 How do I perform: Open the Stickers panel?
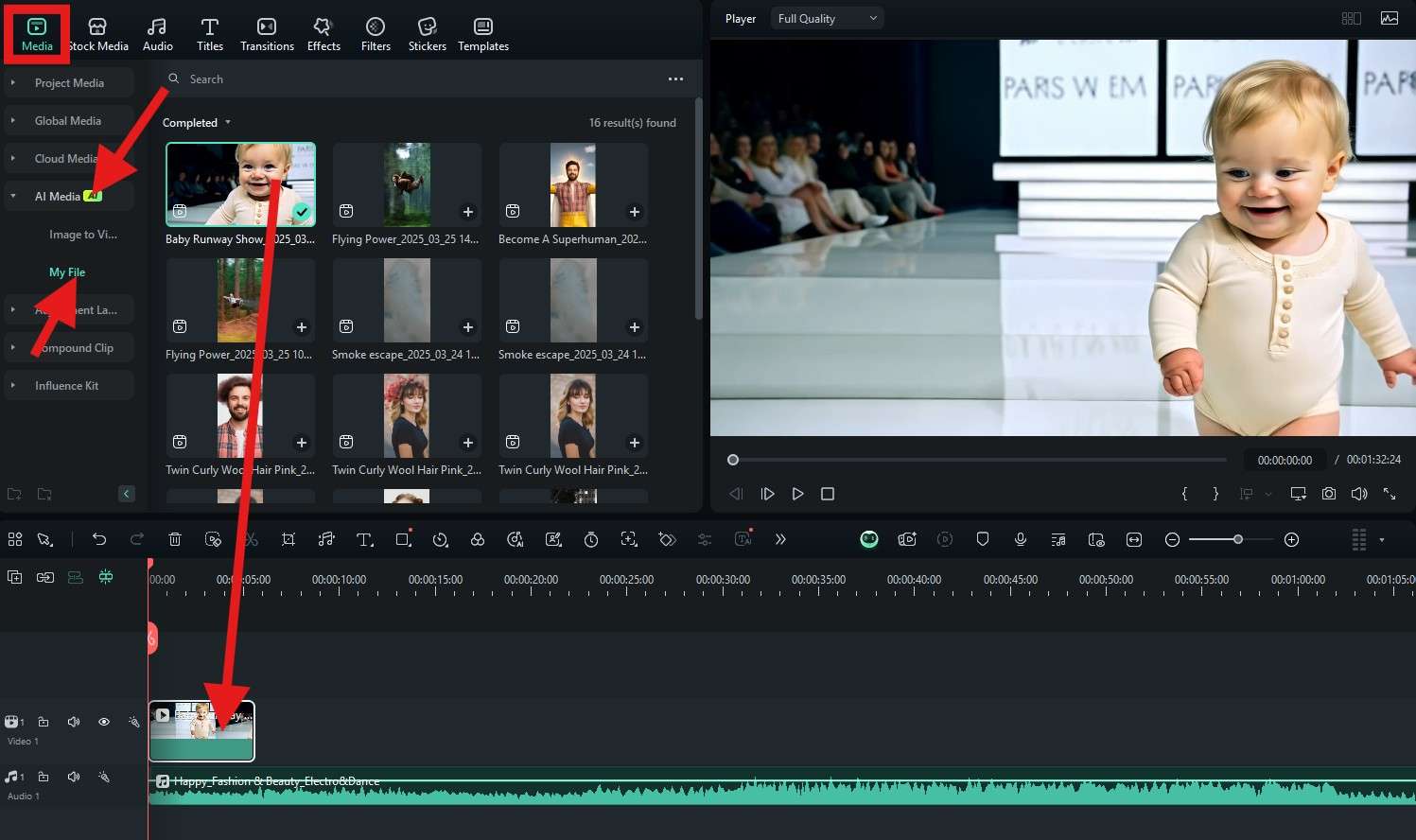[x=427, y=34]
